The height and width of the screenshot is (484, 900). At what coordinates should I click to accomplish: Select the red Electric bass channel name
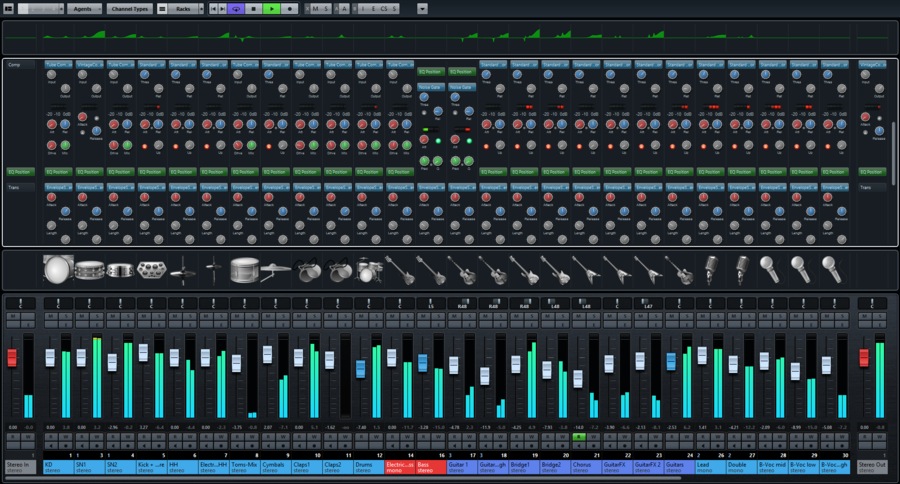(x=399, y=466)
